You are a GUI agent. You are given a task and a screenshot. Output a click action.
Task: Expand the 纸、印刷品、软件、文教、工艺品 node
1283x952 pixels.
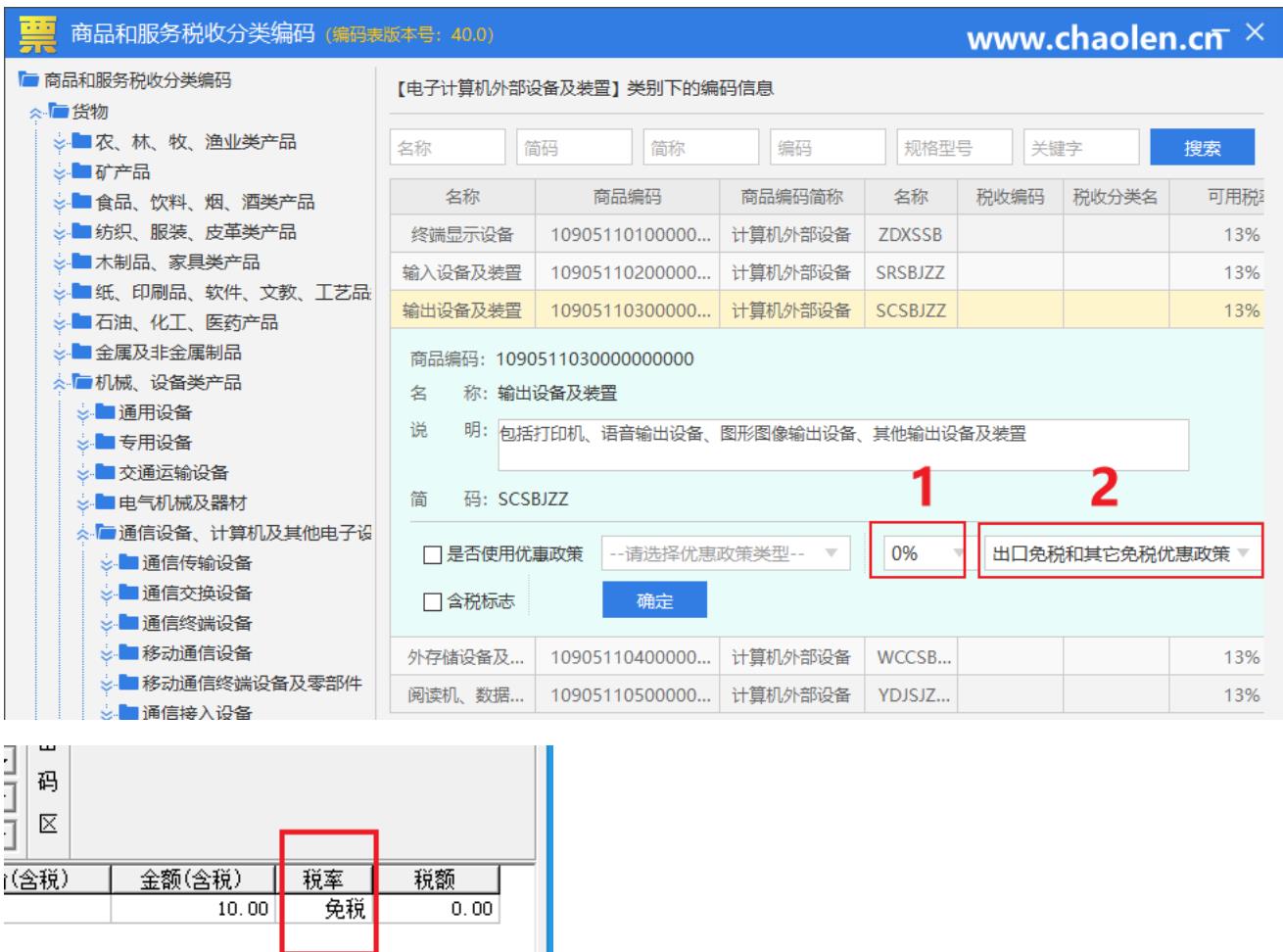tap(60, 293)
